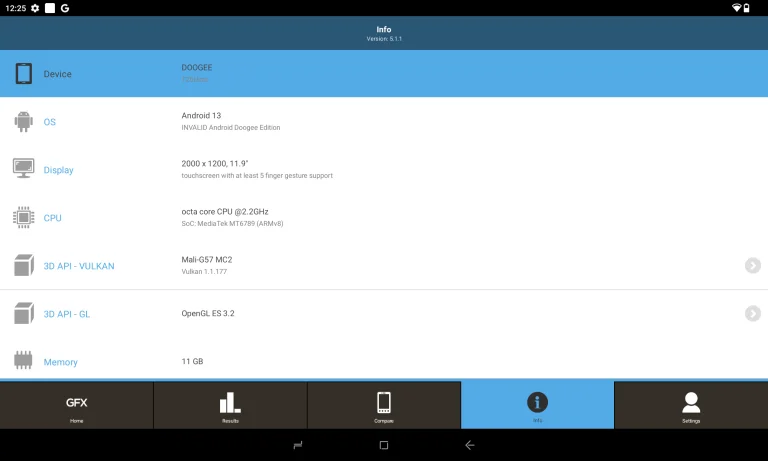Image resolution: width=768 pixels, height=461 pixels.
Task: Click the Mali-G57 MC2 value
Action: [207, 260]
